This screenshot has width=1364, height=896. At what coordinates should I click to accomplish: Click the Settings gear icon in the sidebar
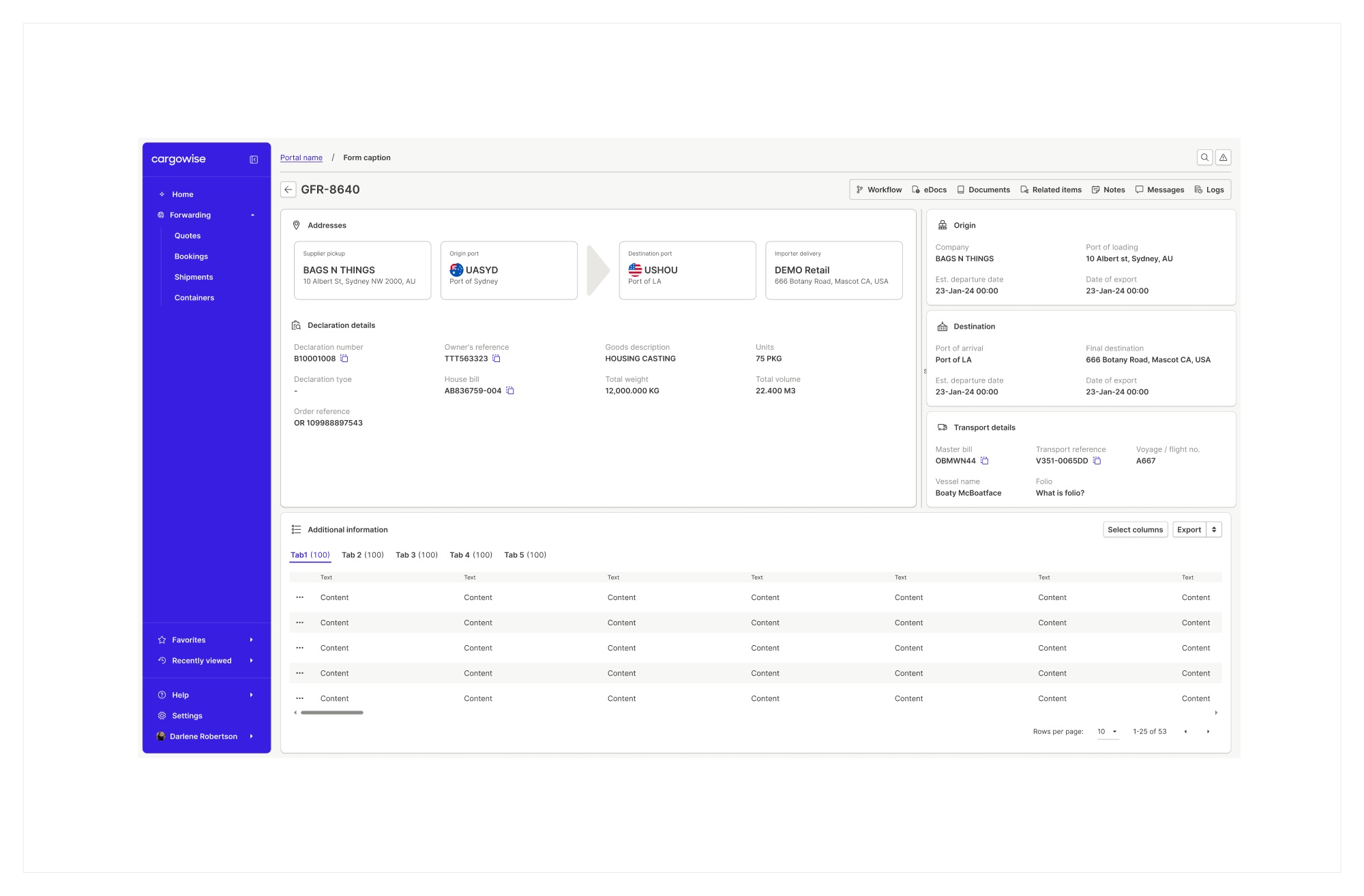click(x=162, y=716)
